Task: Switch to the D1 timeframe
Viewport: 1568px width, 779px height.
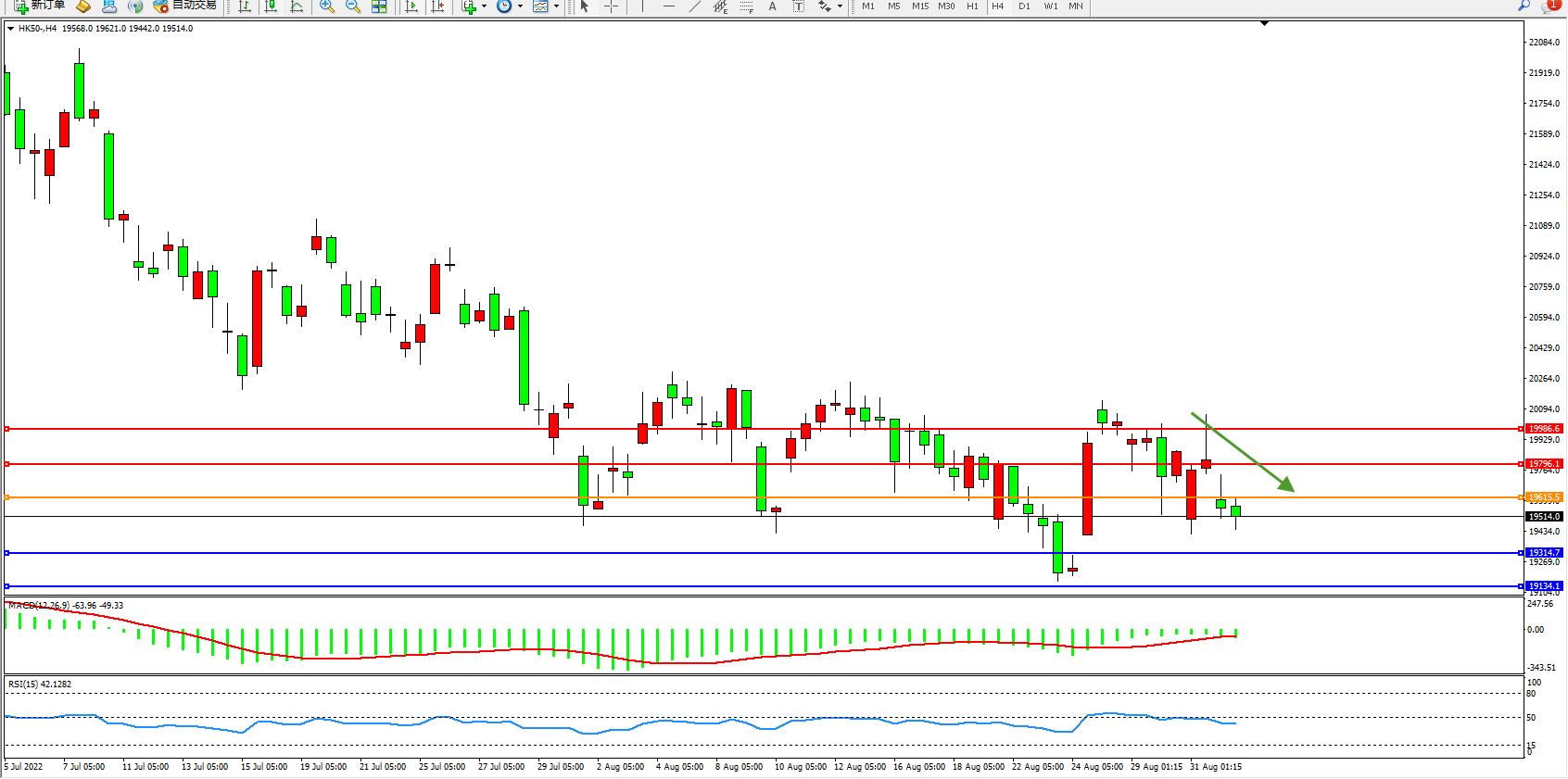Action: coord(1024,6)
